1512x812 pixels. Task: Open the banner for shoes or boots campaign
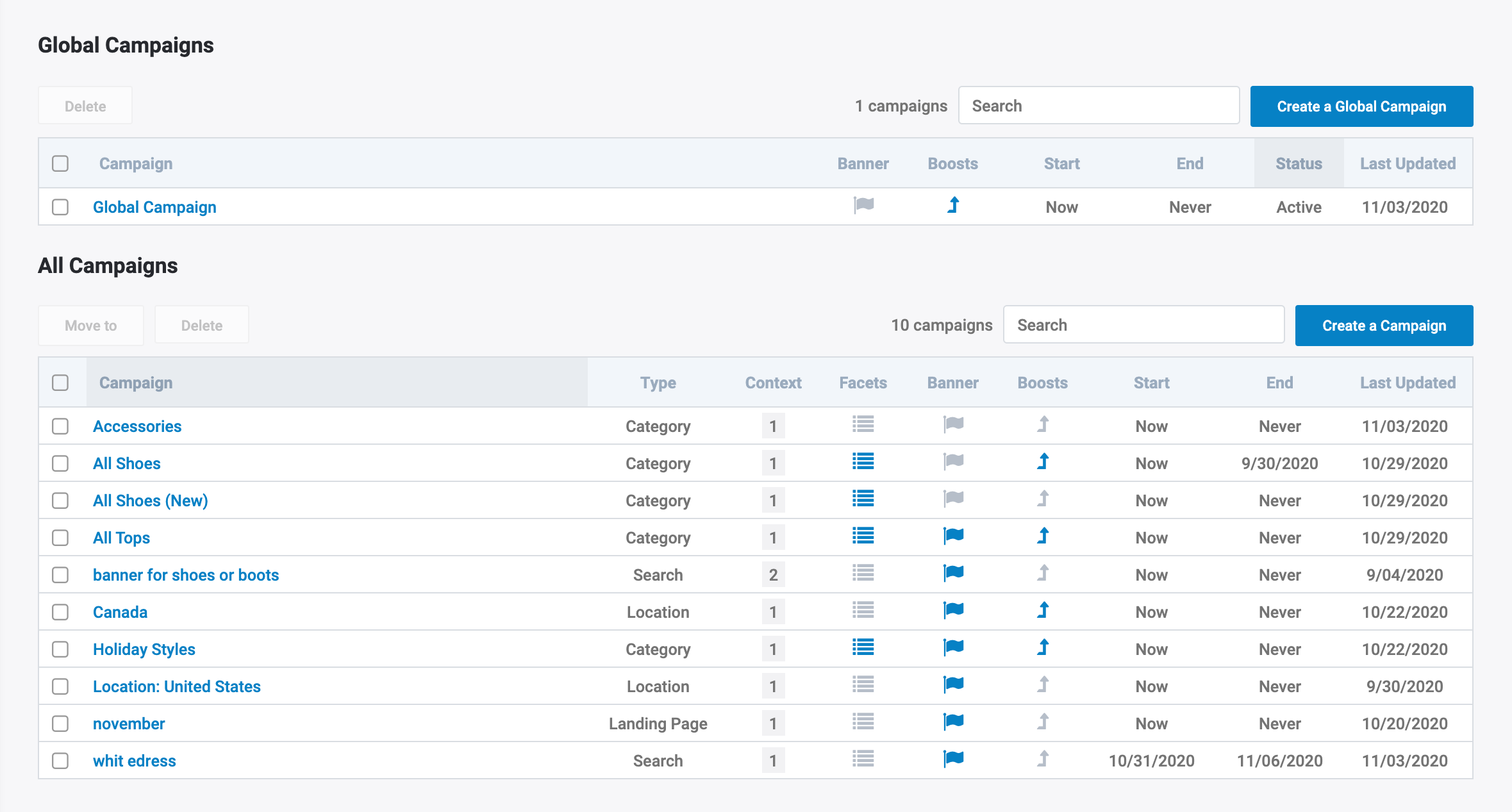(186, 575)
